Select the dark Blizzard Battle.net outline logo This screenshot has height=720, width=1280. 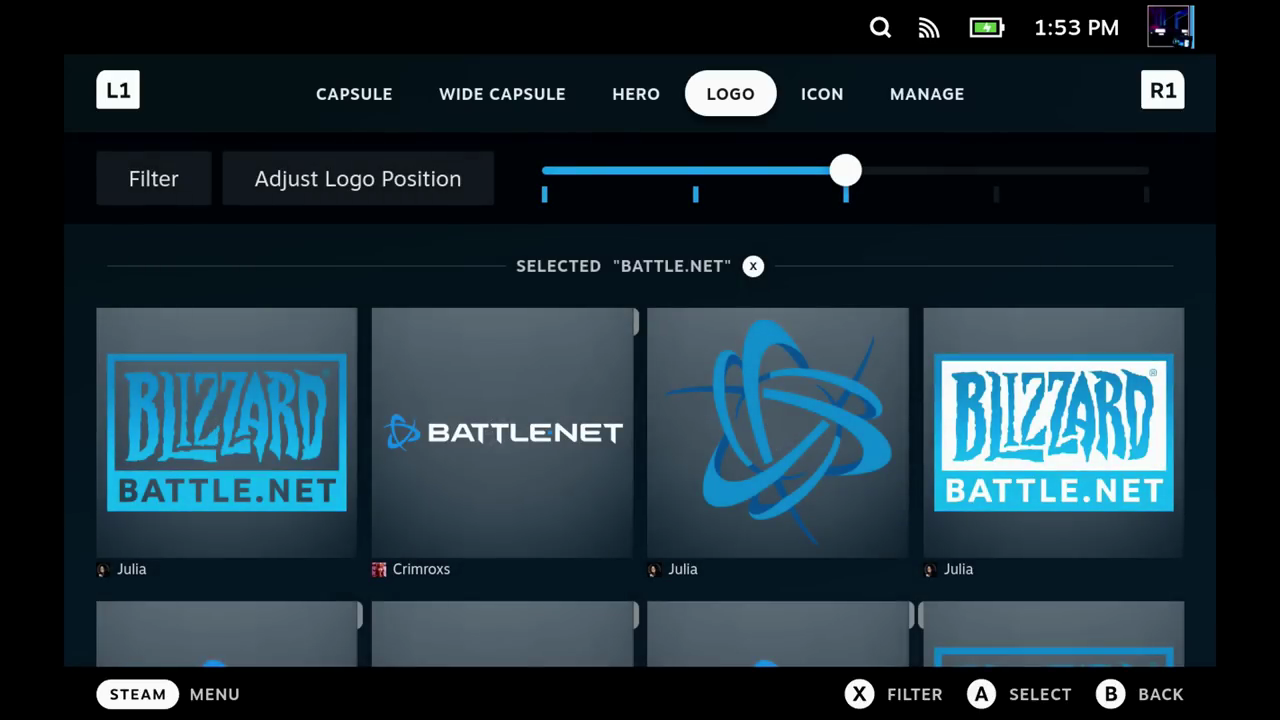tap(227, 432)
